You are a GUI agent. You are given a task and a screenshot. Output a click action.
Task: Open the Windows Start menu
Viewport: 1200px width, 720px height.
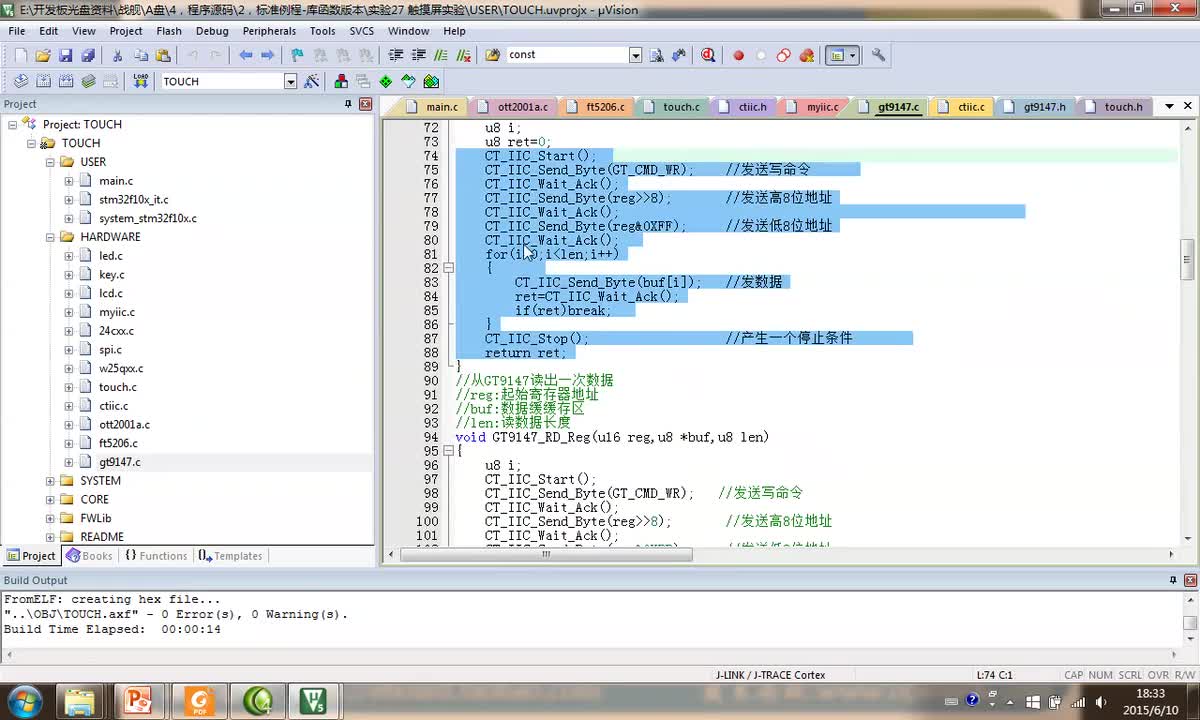[24, 700]
